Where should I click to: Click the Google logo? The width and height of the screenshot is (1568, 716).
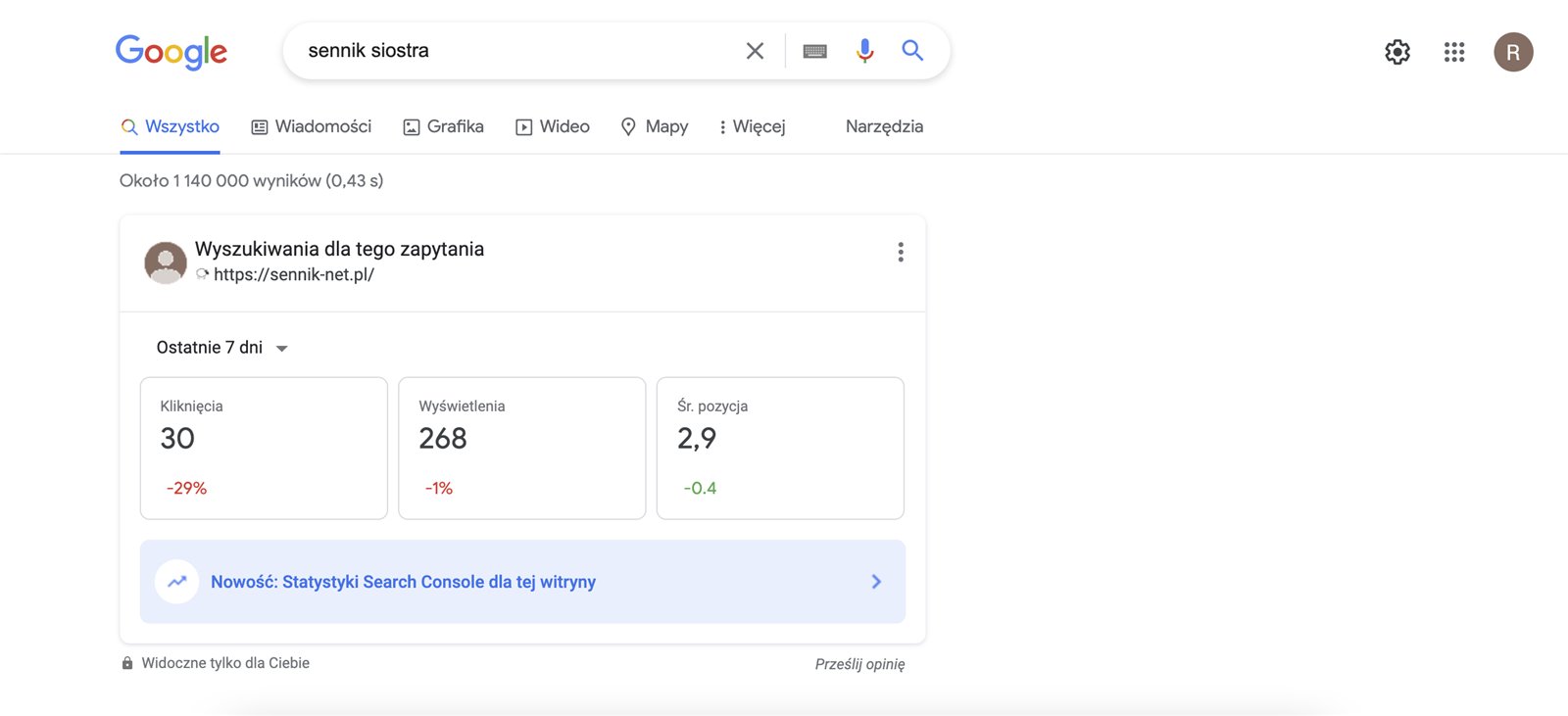tap(171, 52)
